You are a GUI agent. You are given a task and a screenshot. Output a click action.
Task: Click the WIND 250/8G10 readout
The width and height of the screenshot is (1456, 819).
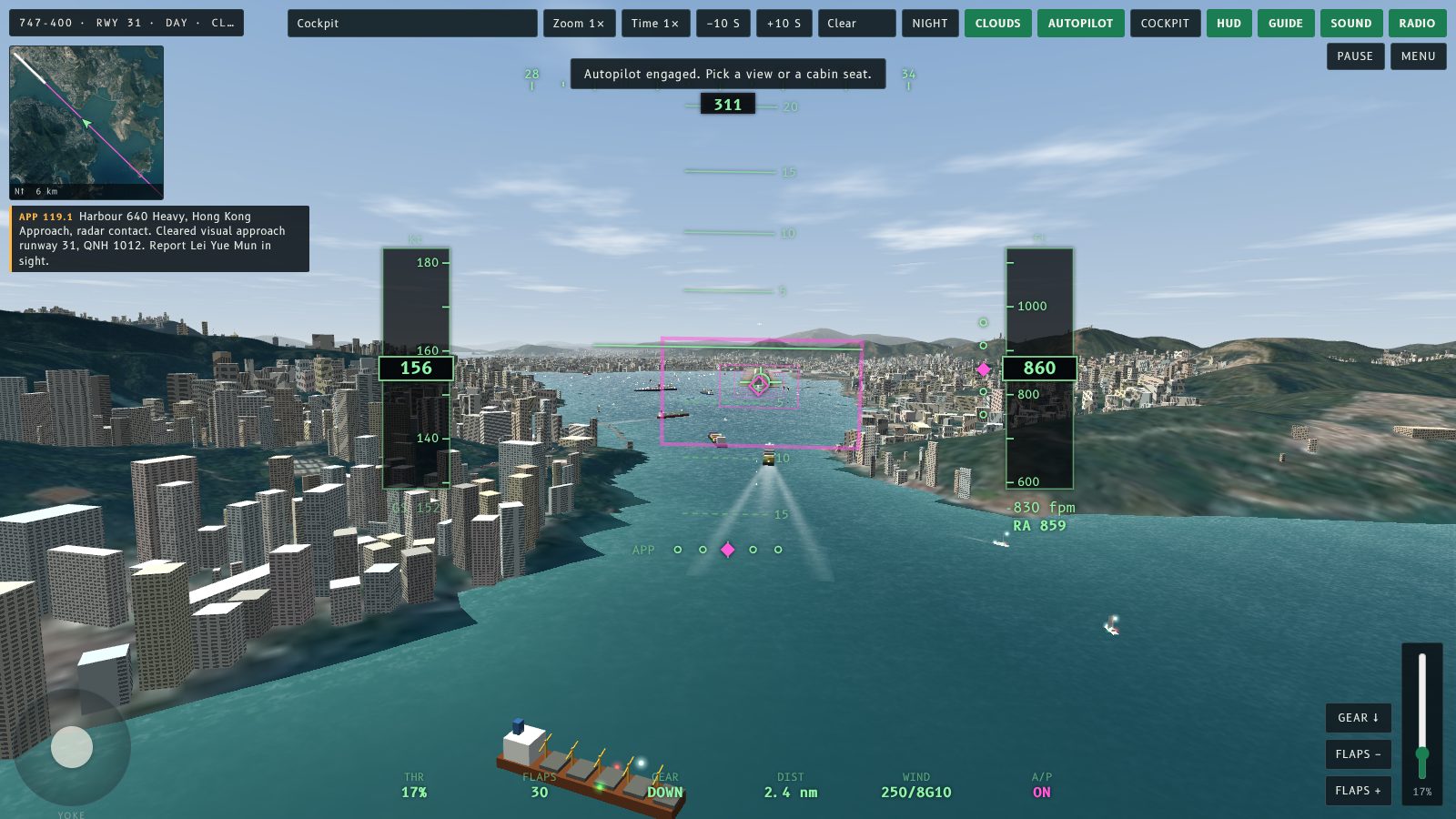916,785
